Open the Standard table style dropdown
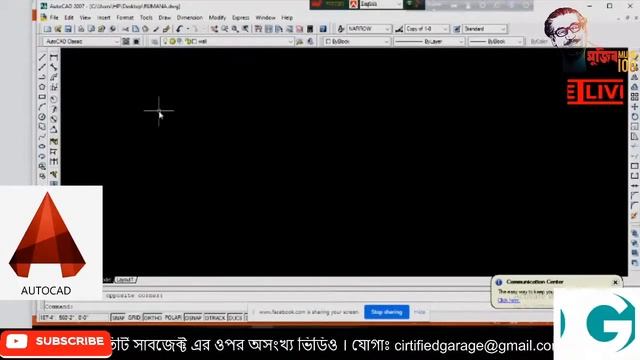The width and height of the screenshot is (640, 360). pos(484,29)
